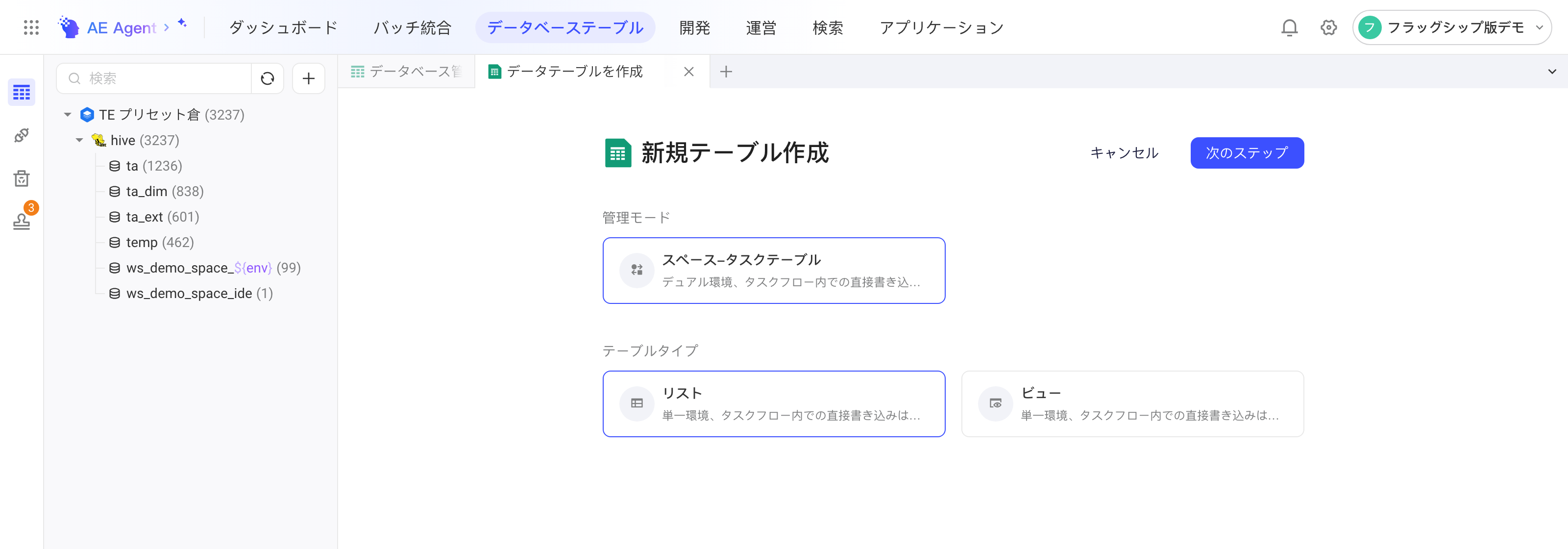
Task: Select ws_demo_space_${env} (99) database
Action: point(204,268)
